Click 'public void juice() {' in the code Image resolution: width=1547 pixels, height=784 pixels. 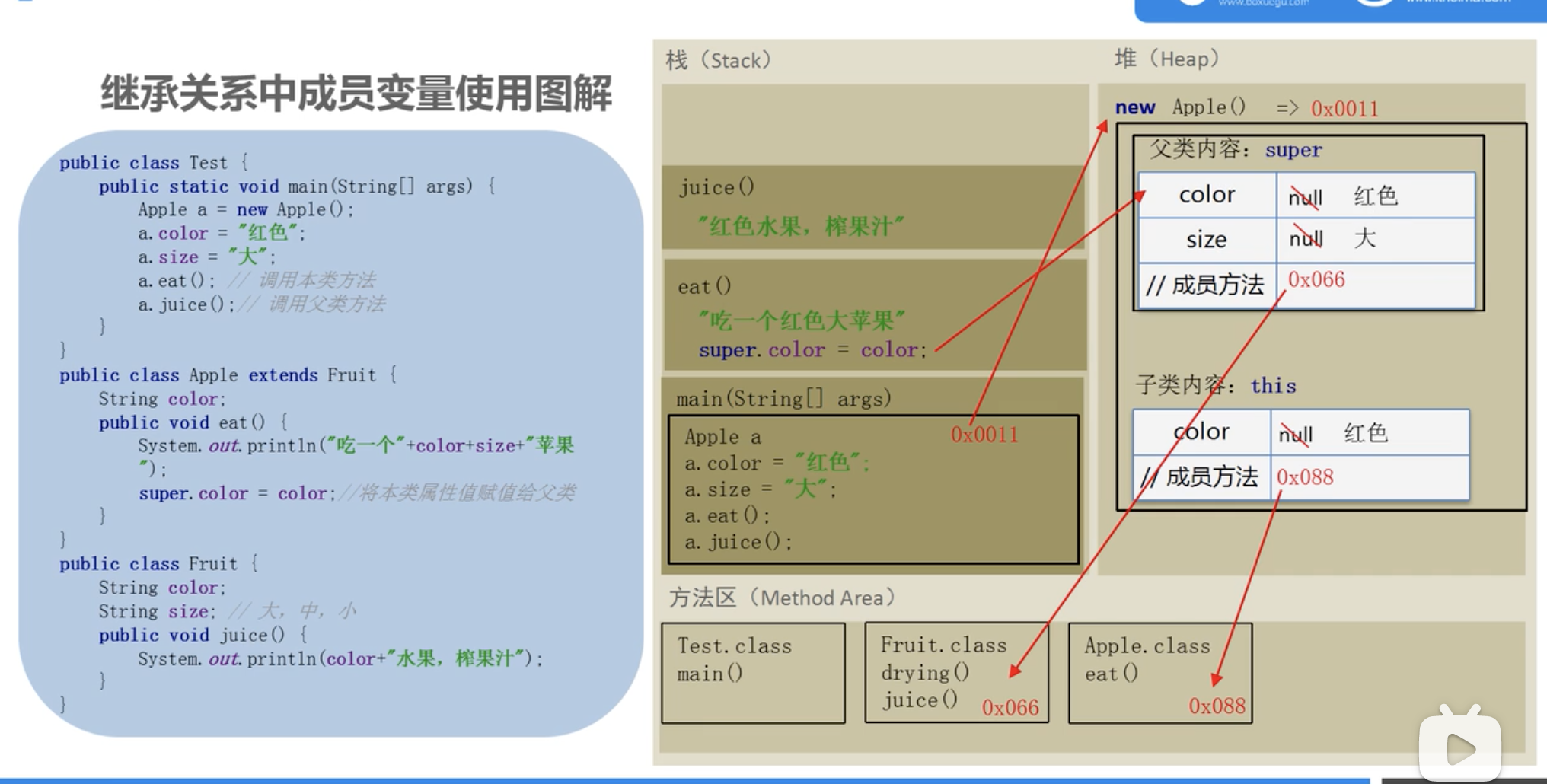203,635
